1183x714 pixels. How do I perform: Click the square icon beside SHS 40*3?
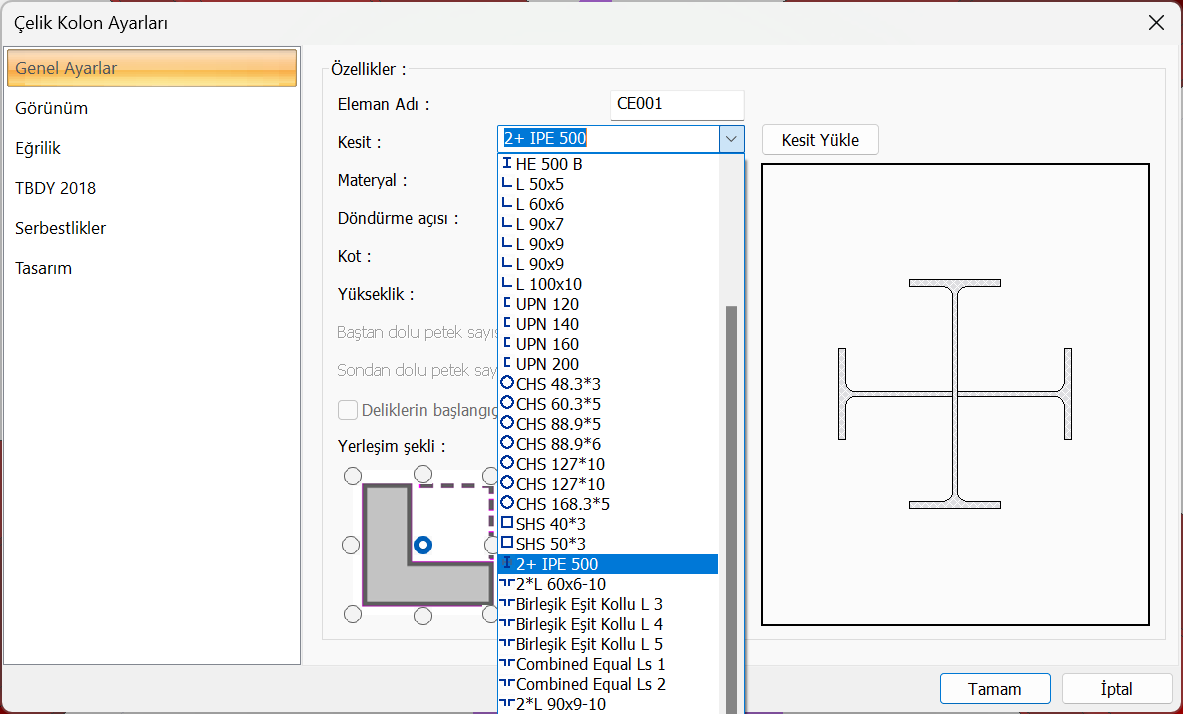pos(507,523)
